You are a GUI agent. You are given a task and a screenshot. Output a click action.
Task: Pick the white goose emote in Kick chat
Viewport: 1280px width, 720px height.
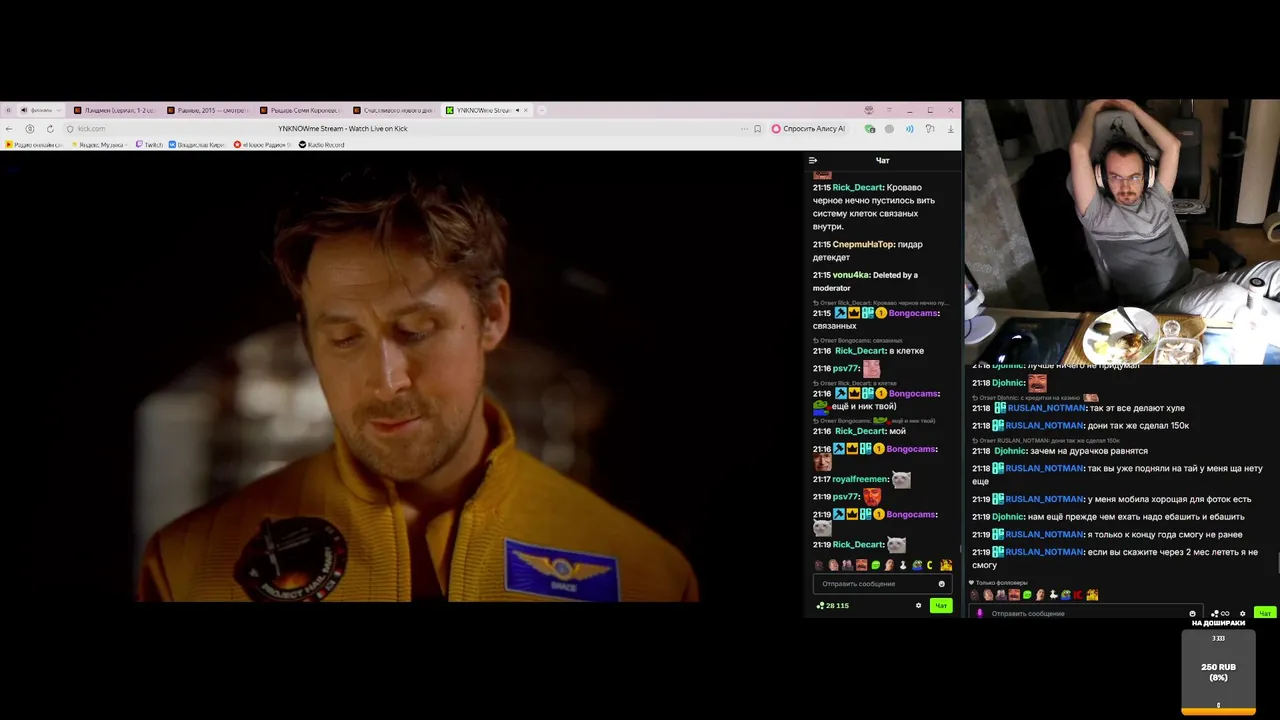(903, 566)
